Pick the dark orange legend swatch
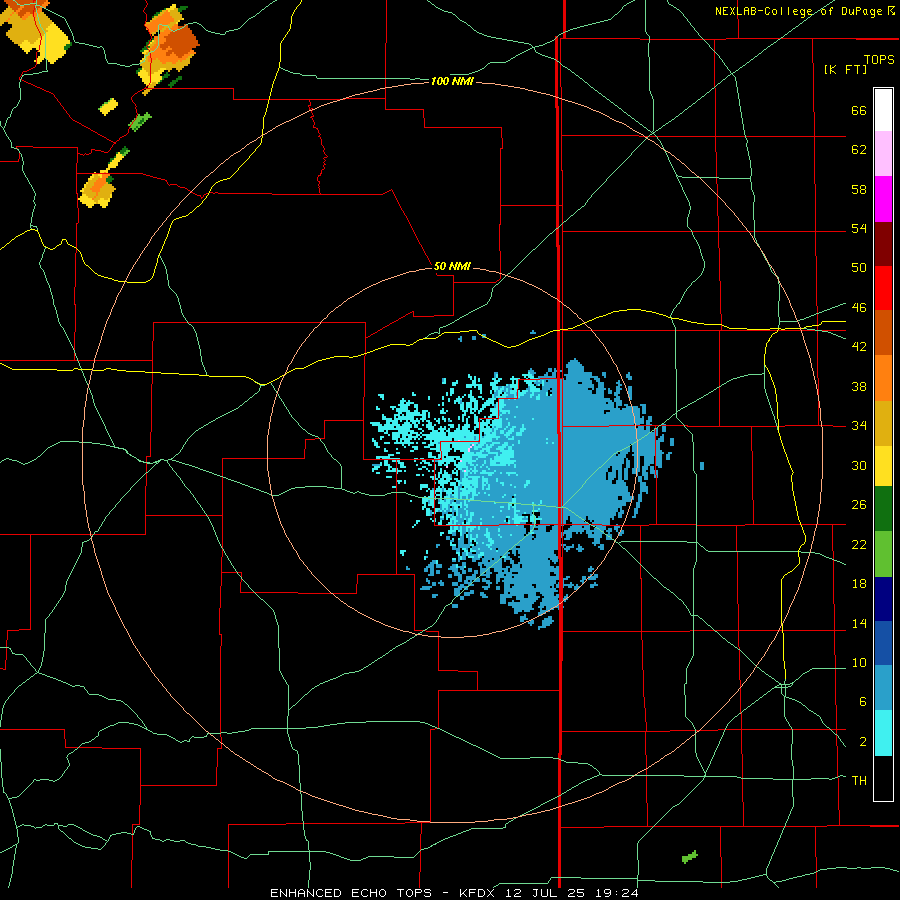The image size is (900, 900). pos(883,333)
